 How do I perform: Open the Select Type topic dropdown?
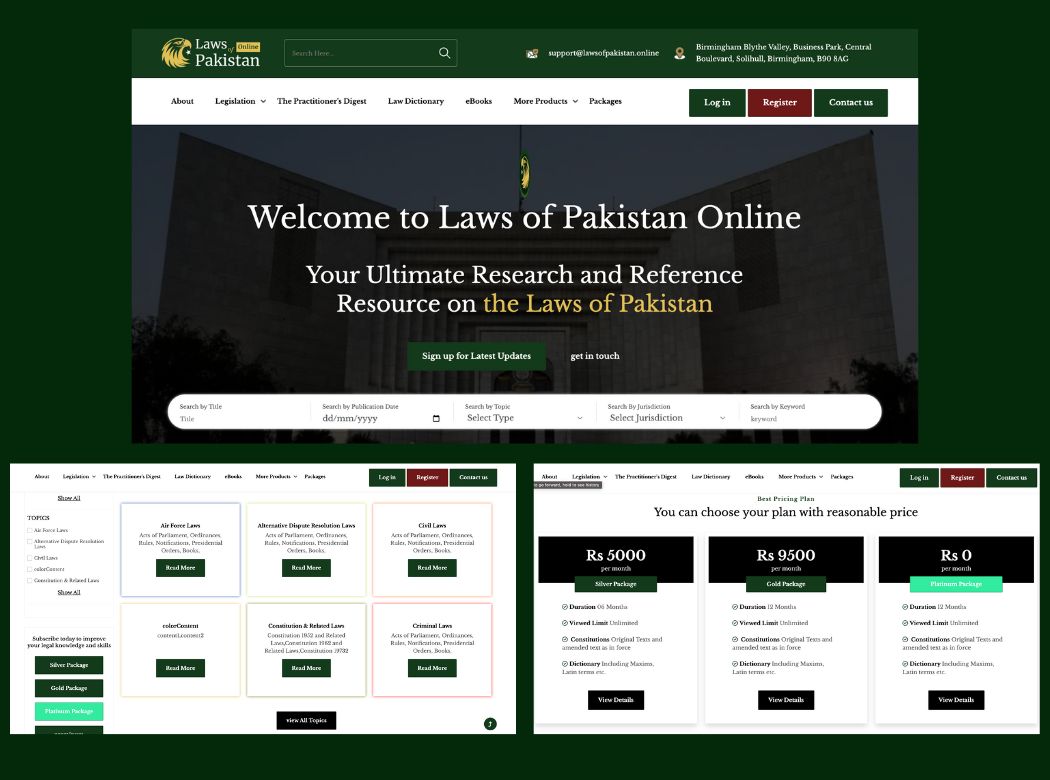click(x=524, y=418)
